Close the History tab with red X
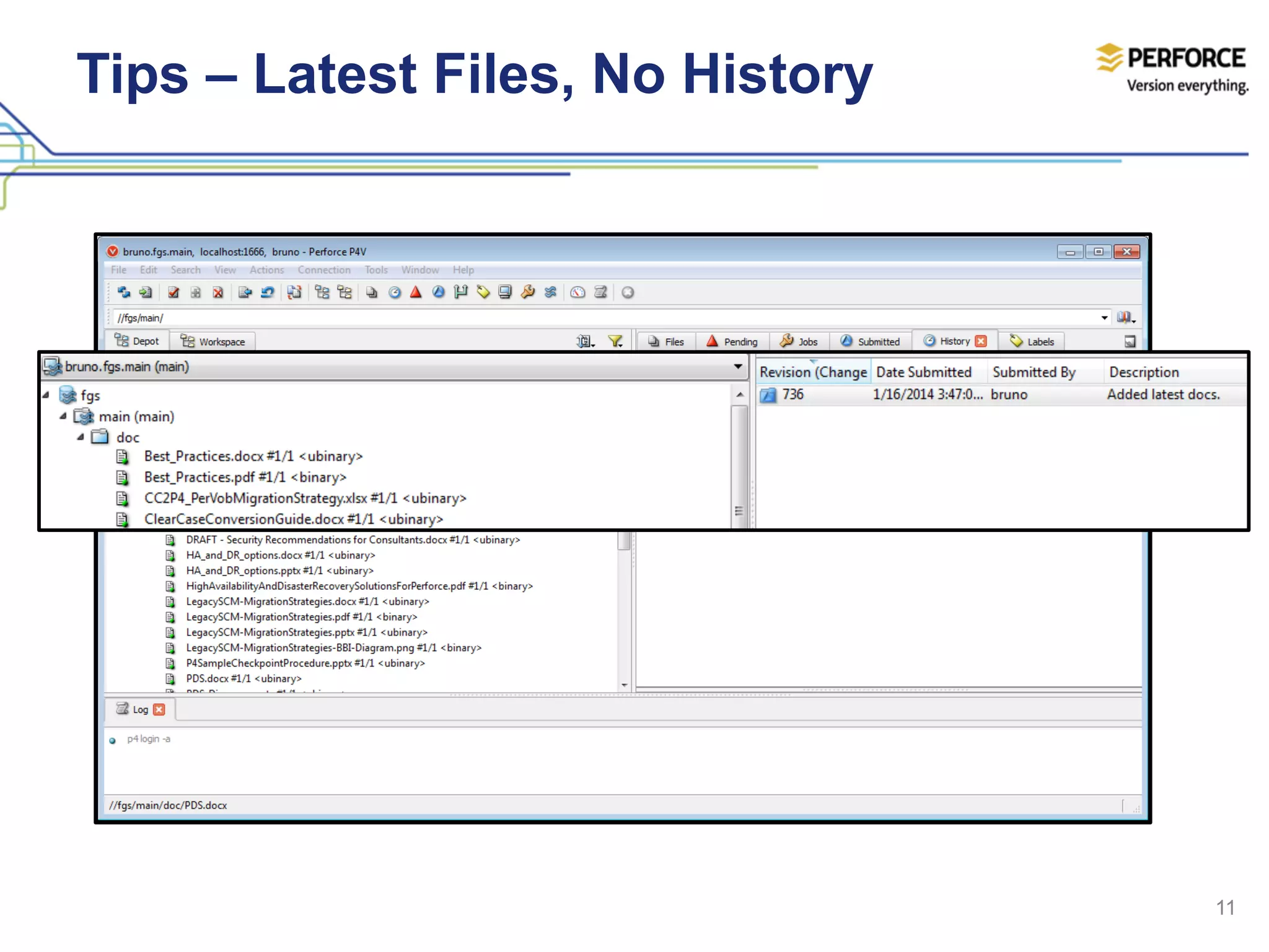This screenshot has height=952, width=1269. 981,341
